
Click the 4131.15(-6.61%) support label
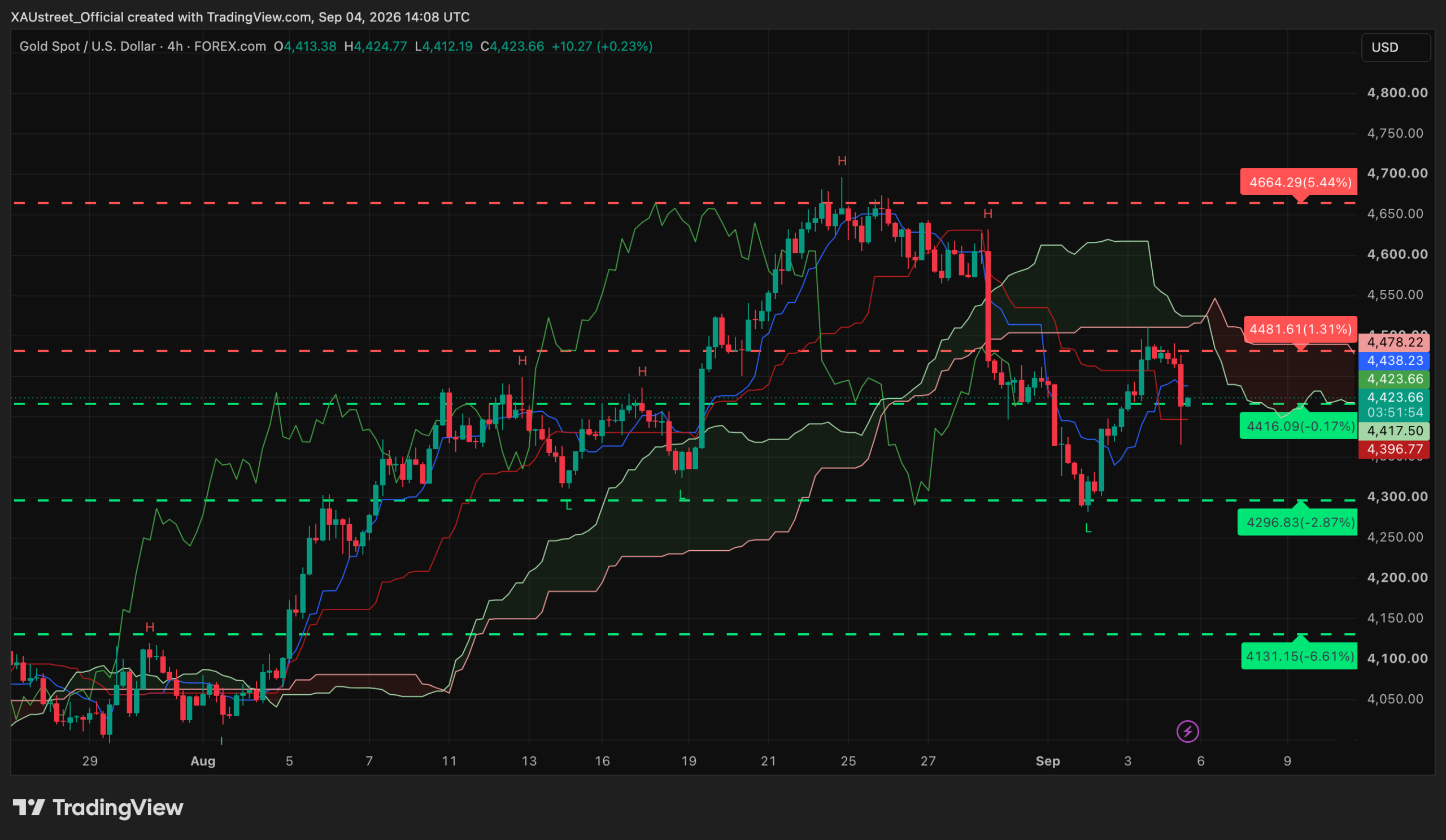pyautogui.click(x=1299, y=656)
